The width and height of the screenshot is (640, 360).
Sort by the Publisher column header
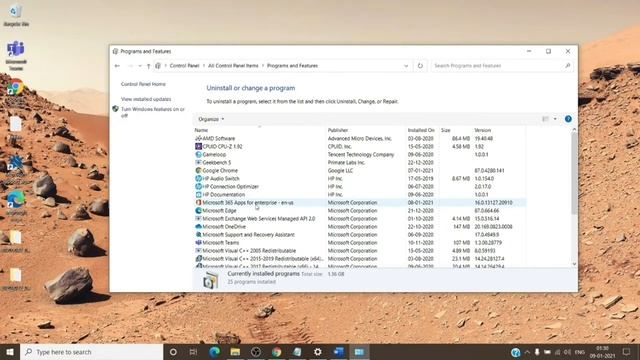click(x=338, y=130)
